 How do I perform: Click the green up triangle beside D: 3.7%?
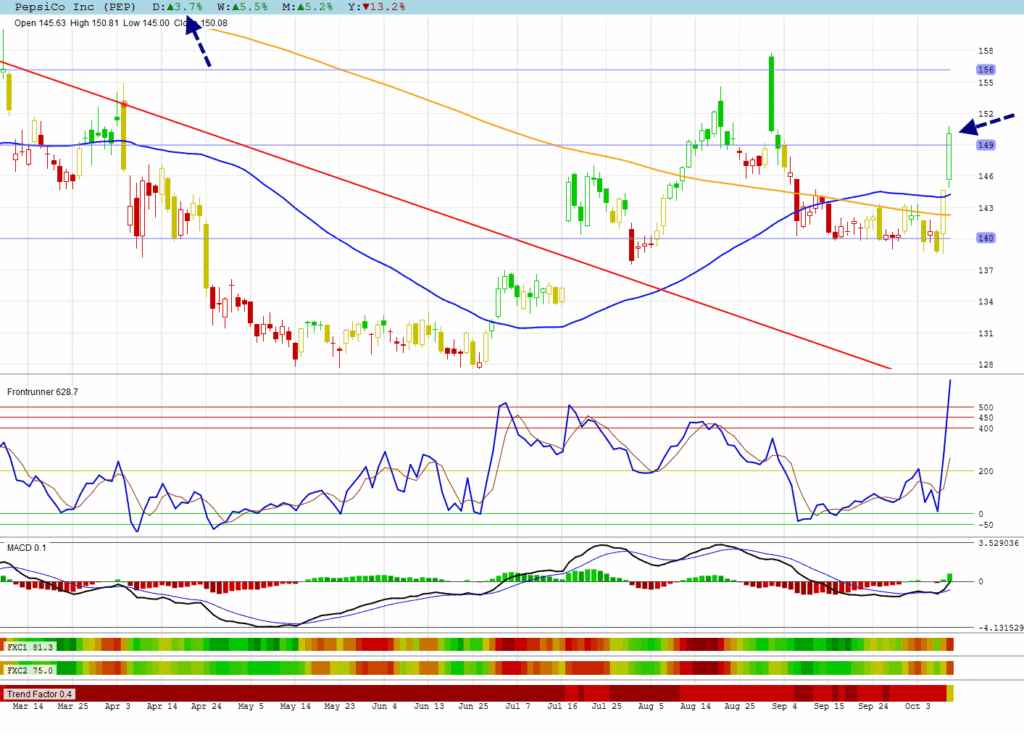tap(170, 7)
